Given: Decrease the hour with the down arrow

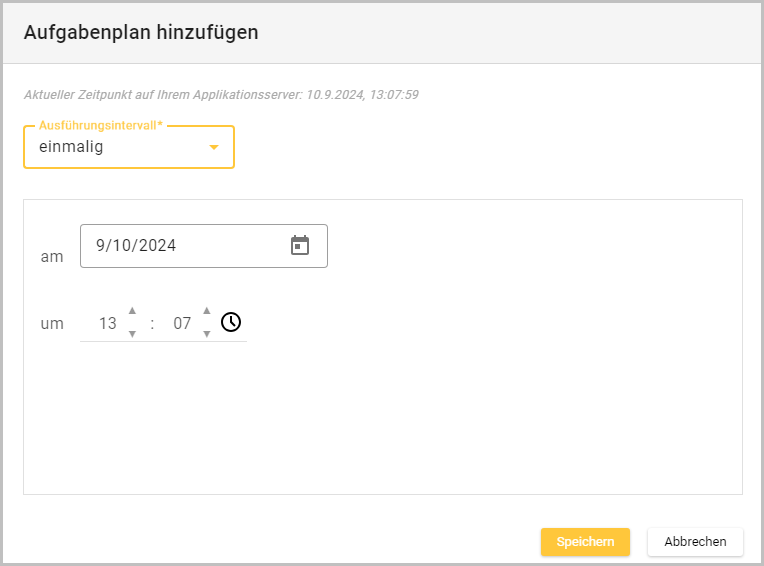Looking at the screenshot, I should coord(132,334).
